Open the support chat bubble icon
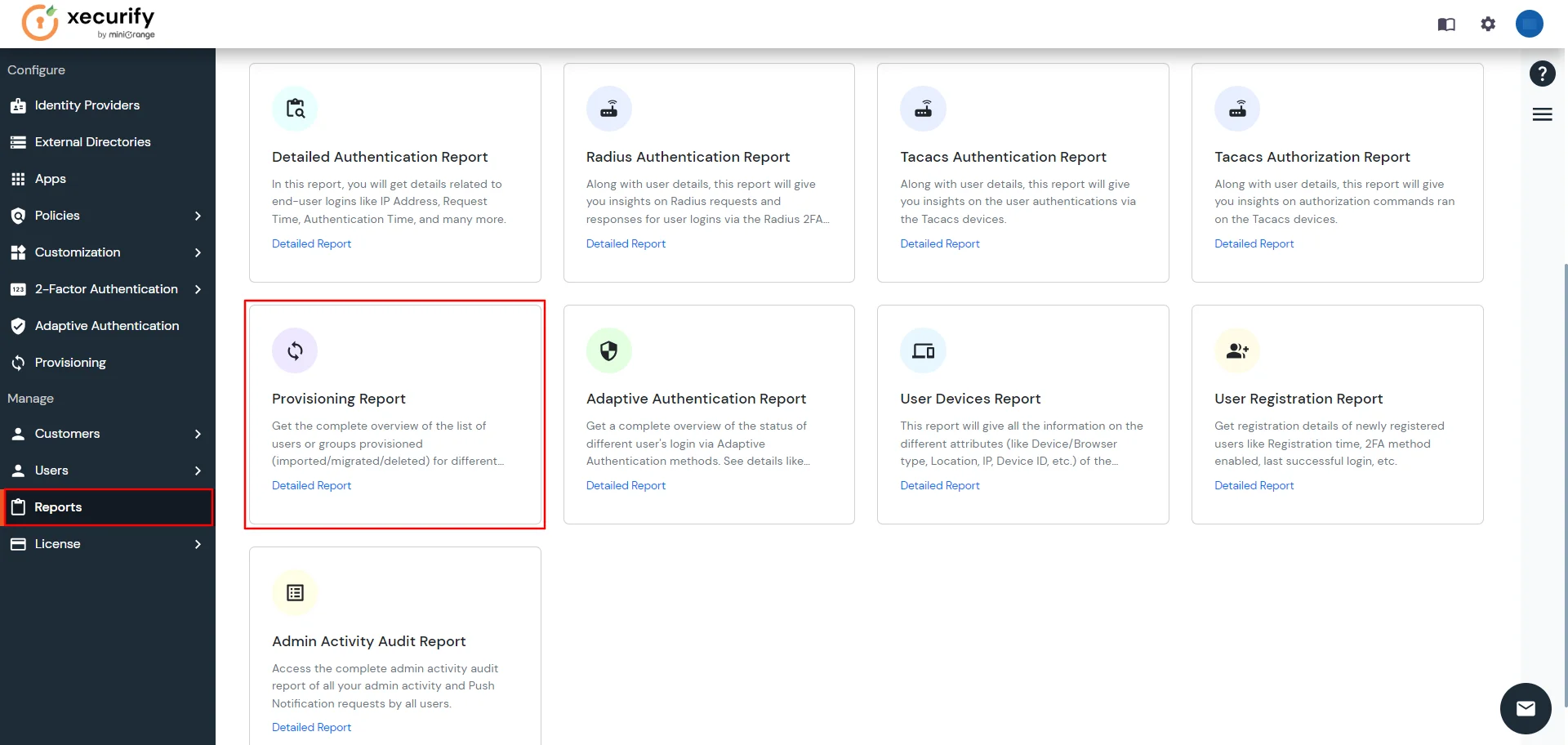 click(1526, 708)
